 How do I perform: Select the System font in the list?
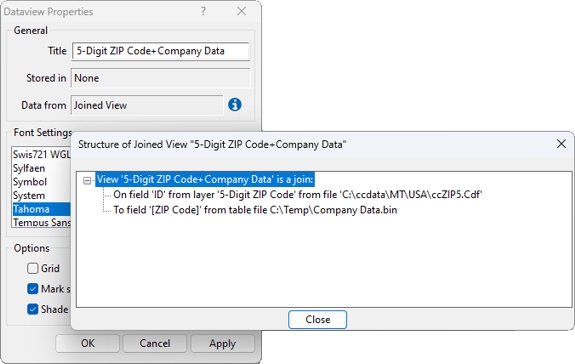[41, 195]
